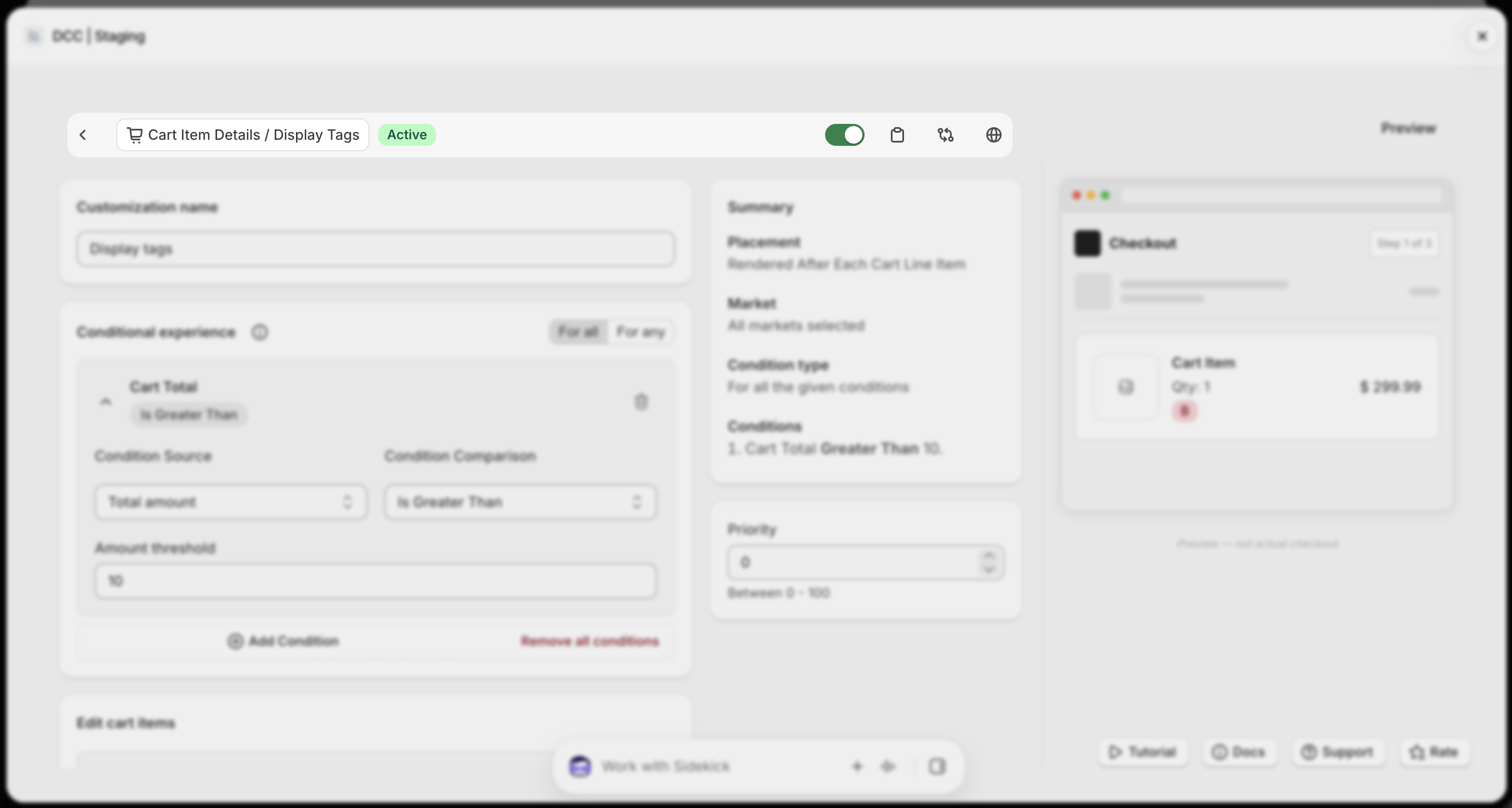
Task: Click the Rate button
Action: click(1435, 752)
